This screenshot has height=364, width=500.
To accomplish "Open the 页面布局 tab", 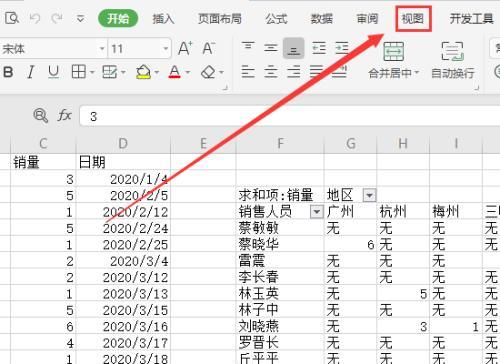I will click(220, 19).
